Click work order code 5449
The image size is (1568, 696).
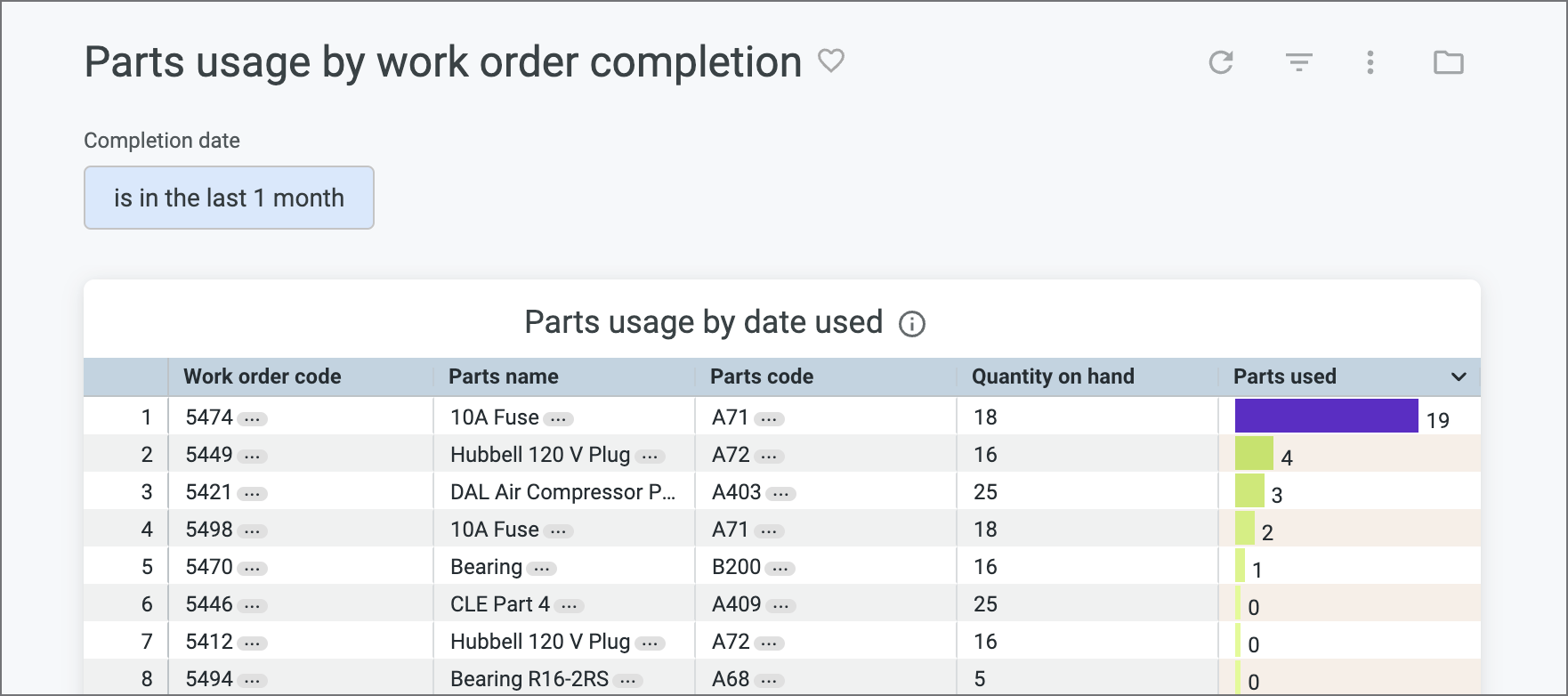point(208,455)
